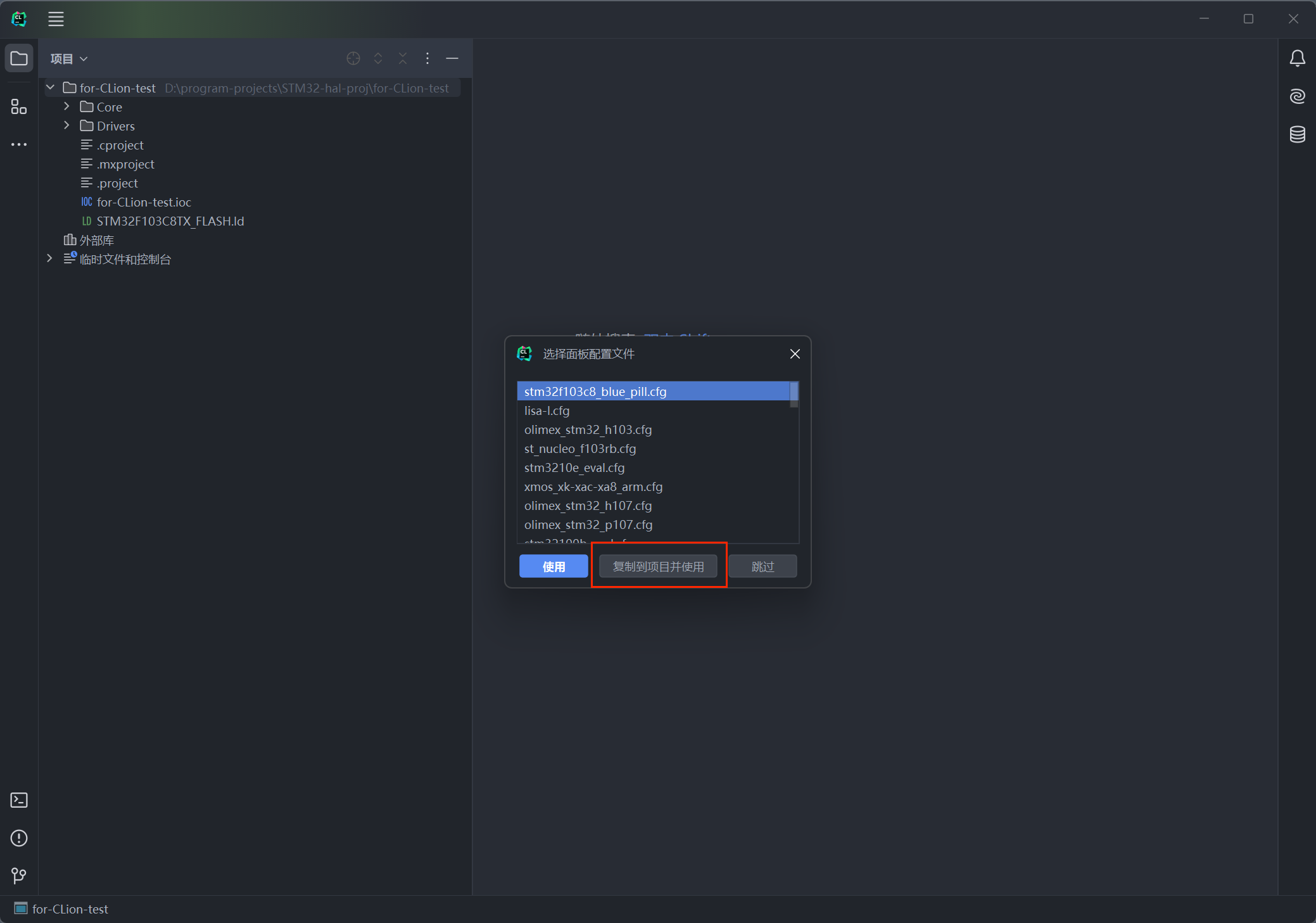Select olimex_stm32_h103.cfg in list
Image resolution: width=1316 pixels, height=923 pixels.
click(x=653, y=430)
